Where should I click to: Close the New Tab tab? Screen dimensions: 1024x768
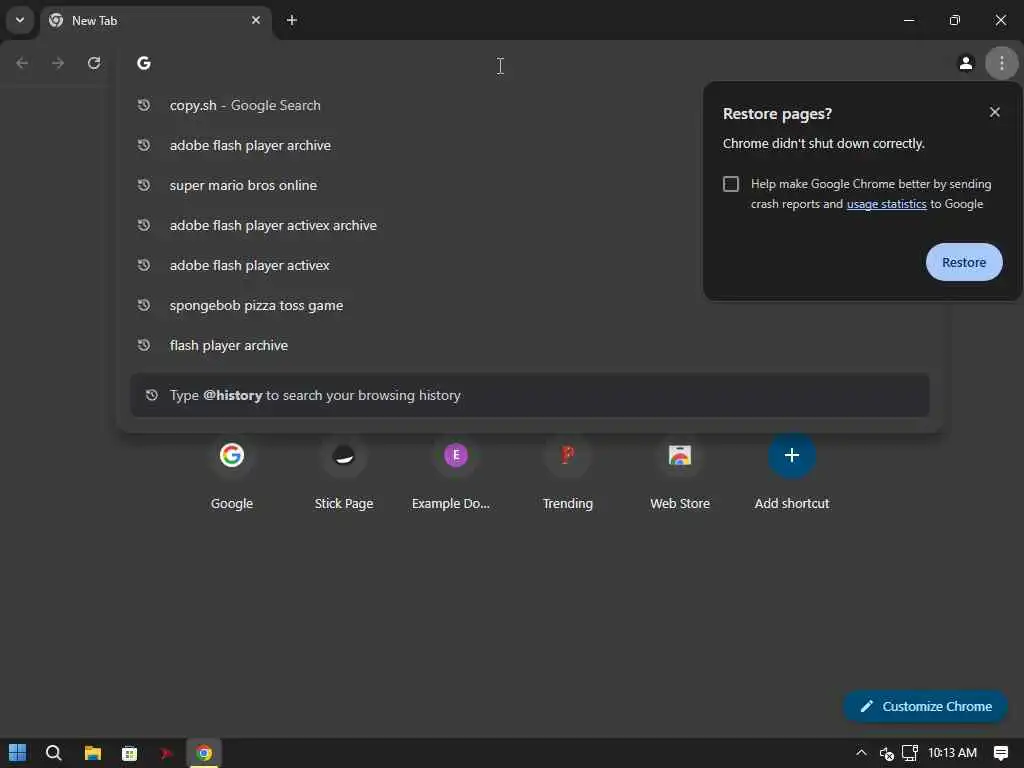pos(256,20)
